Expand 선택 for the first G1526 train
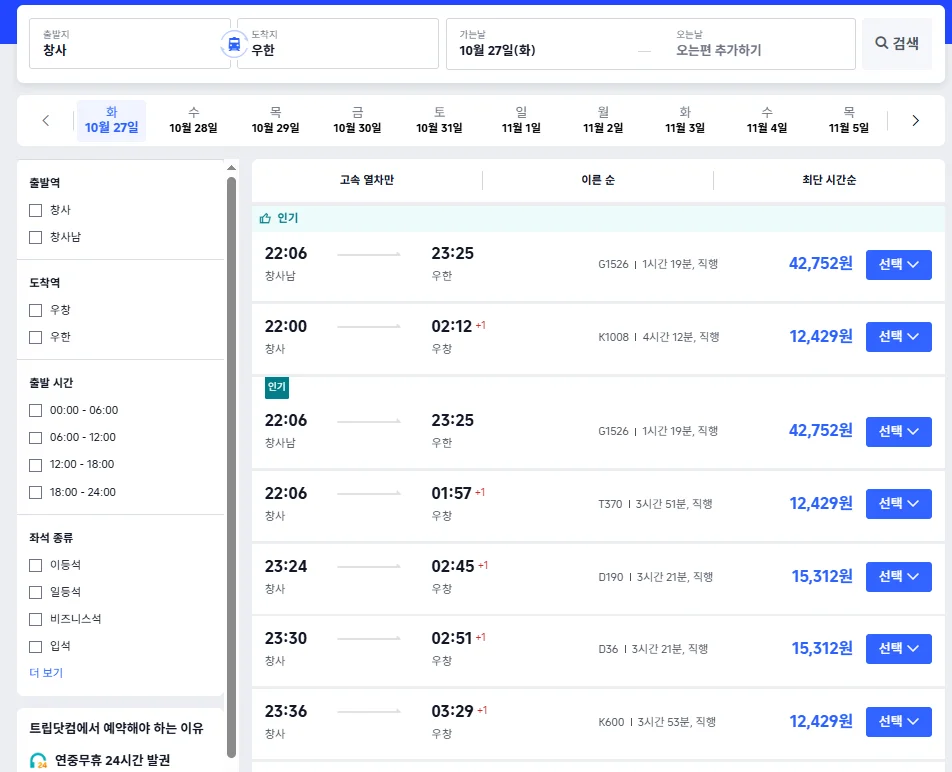Viewport: 952px width, 772px height. click(899, 264)
